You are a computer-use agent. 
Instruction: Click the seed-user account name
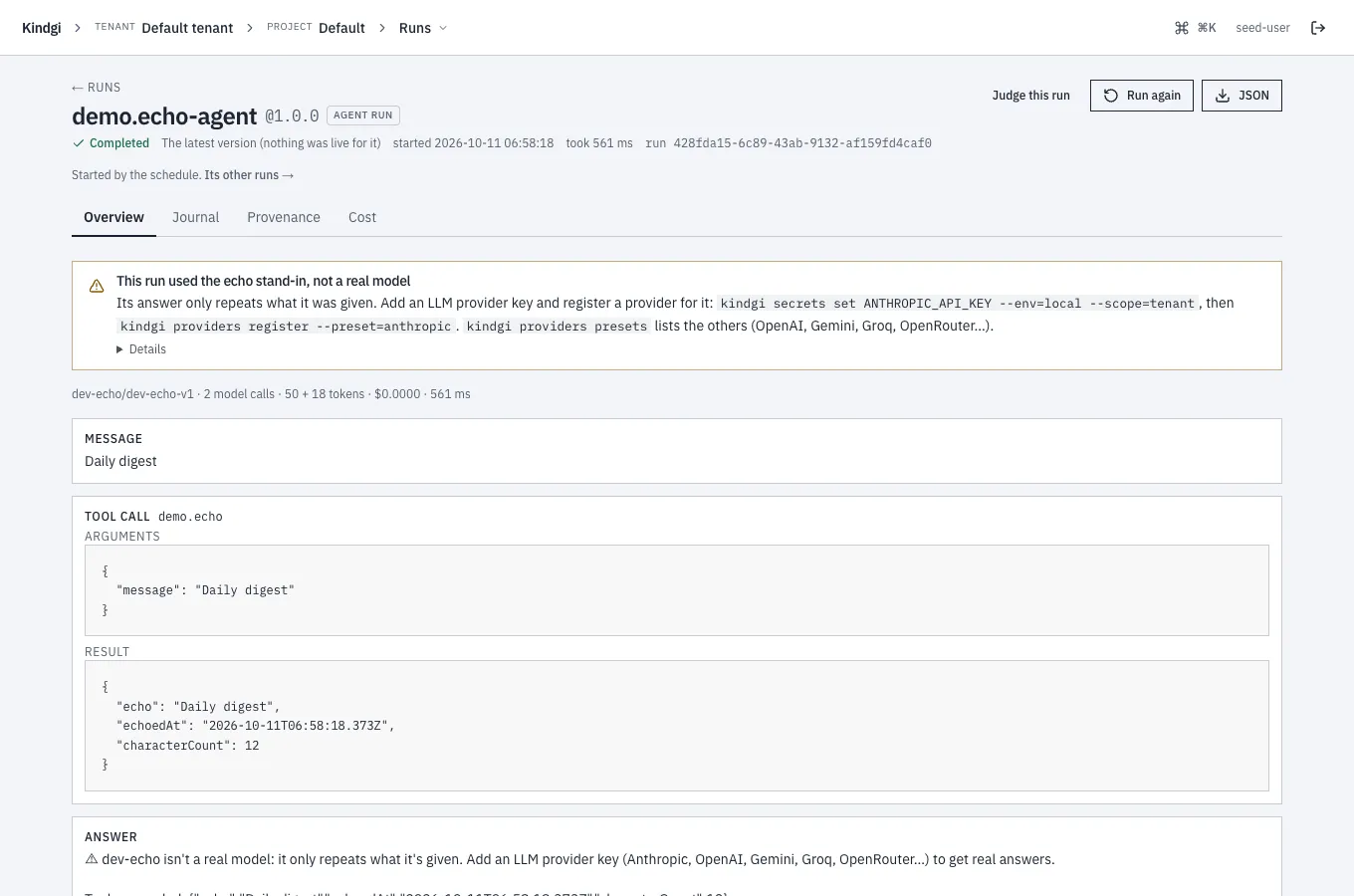[1262, 28]
